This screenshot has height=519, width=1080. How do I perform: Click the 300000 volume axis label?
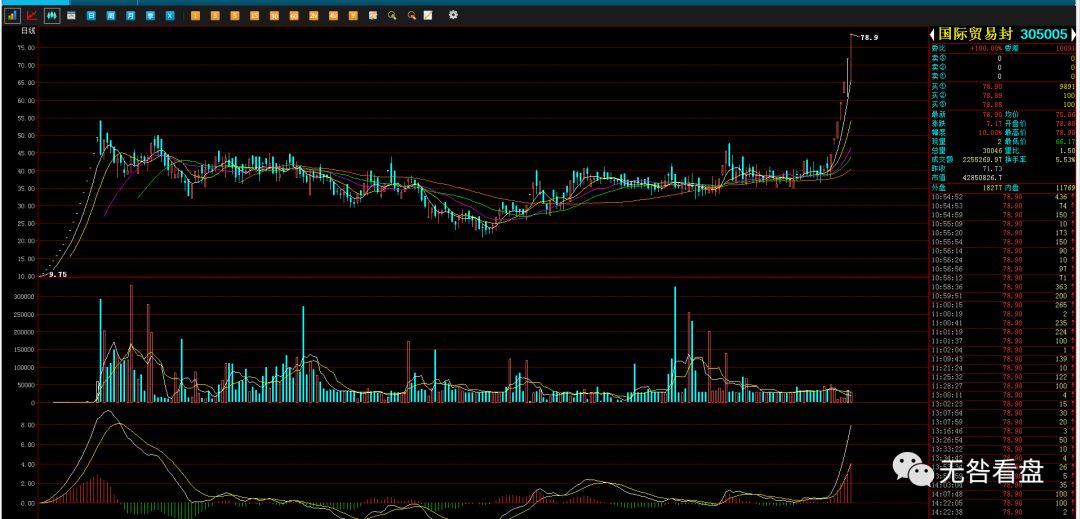coord(23,297)
